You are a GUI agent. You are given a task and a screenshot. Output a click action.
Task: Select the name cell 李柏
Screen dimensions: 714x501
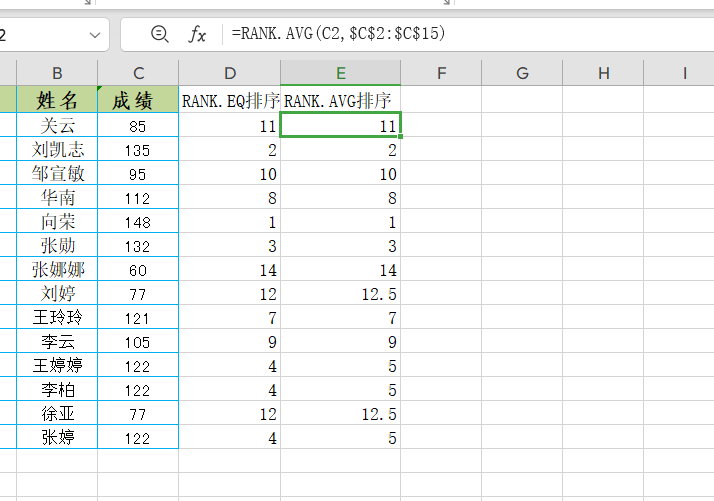pos(57,389)
